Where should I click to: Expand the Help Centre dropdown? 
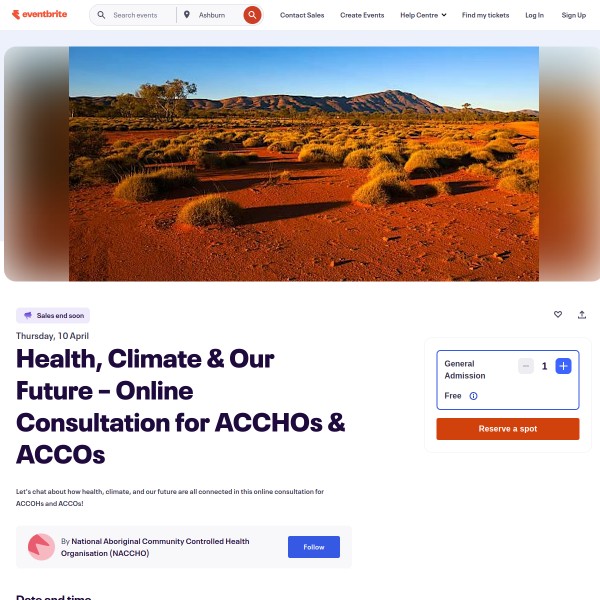423,15
